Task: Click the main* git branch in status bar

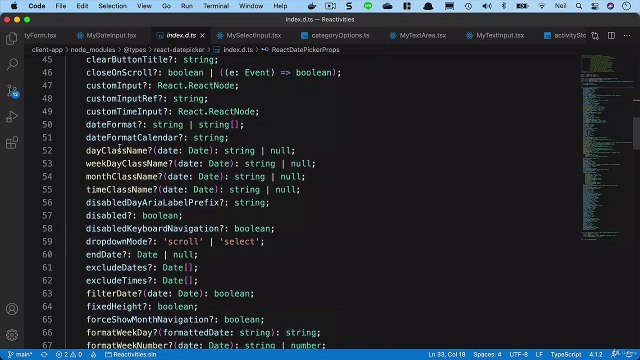Action: 20,355
